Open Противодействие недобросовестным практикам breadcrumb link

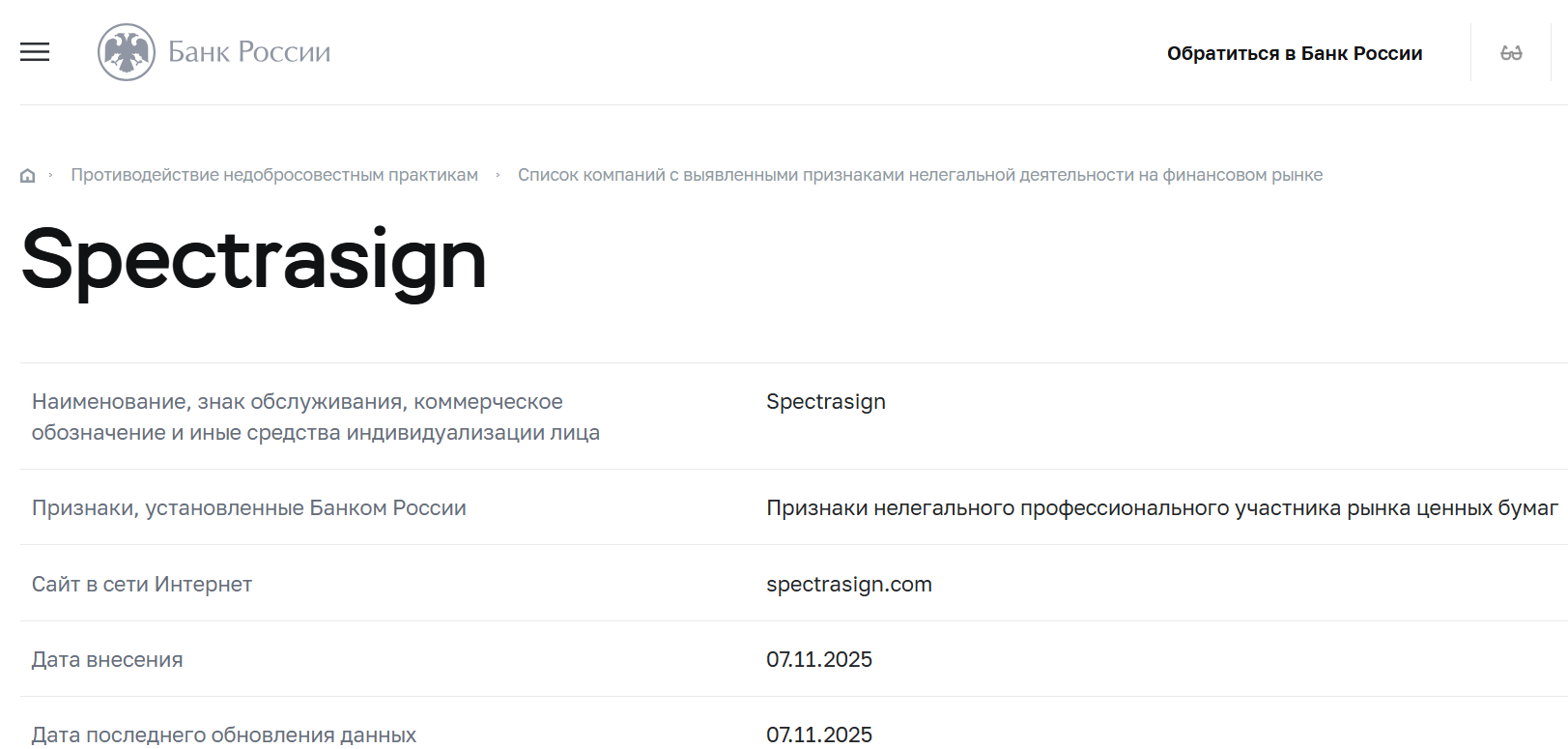click(274, 175)
